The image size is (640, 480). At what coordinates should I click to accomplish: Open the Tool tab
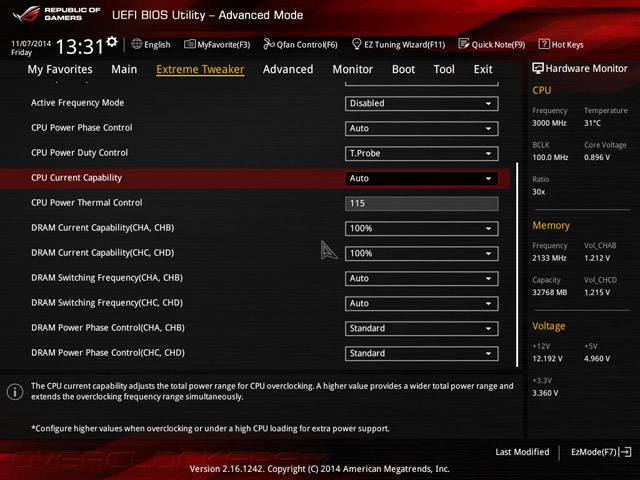point(444,69)
